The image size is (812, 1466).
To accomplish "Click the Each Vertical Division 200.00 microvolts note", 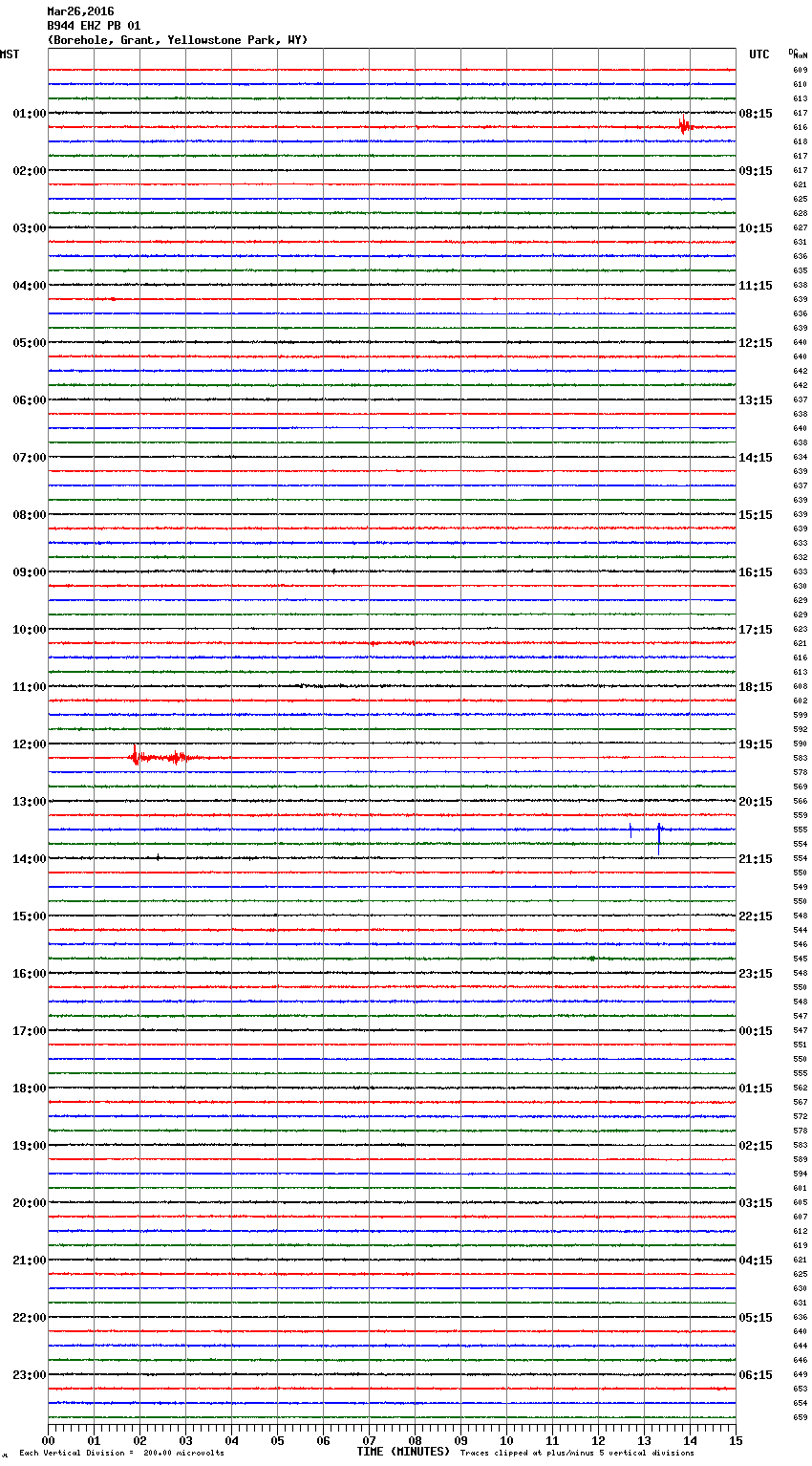I will coord(121,1454).
